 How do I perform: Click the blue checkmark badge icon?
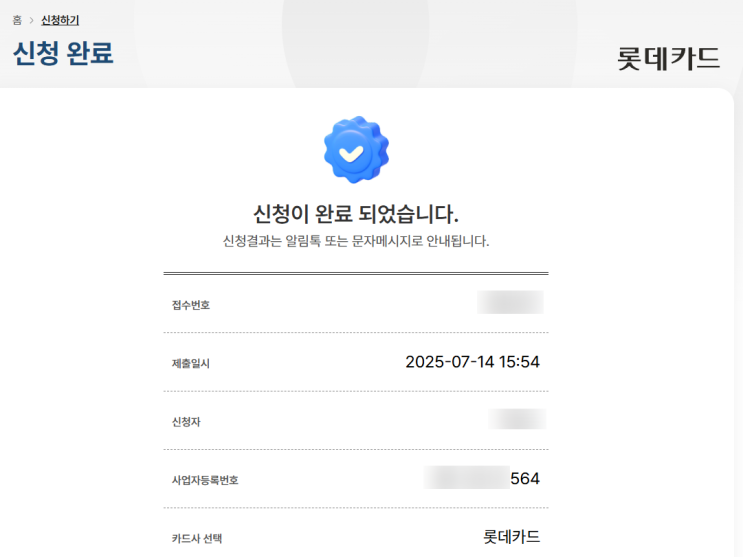pos(356,149)
